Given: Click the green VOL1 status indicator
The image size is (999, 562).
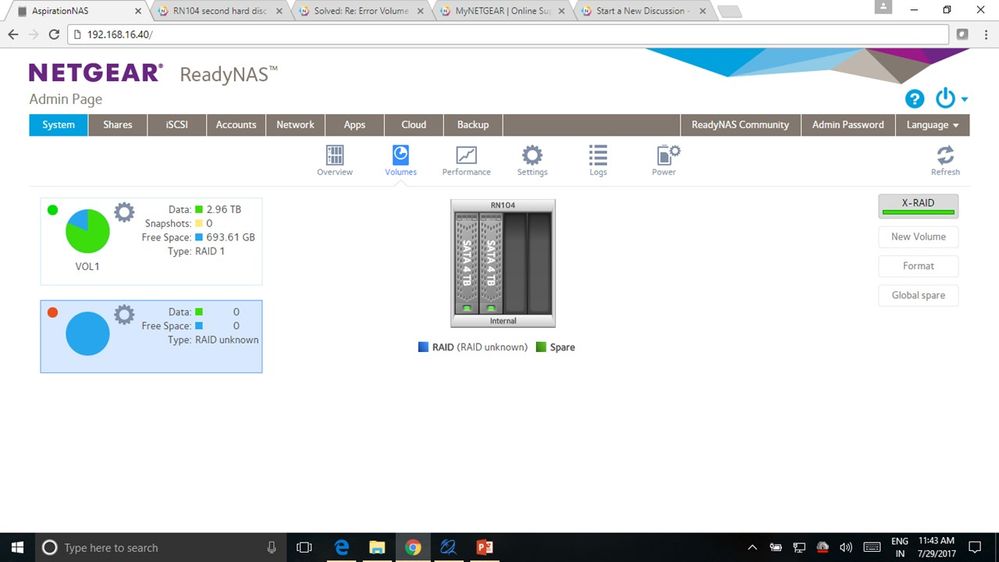Looking at the screenshot, I should click(53, 210).
